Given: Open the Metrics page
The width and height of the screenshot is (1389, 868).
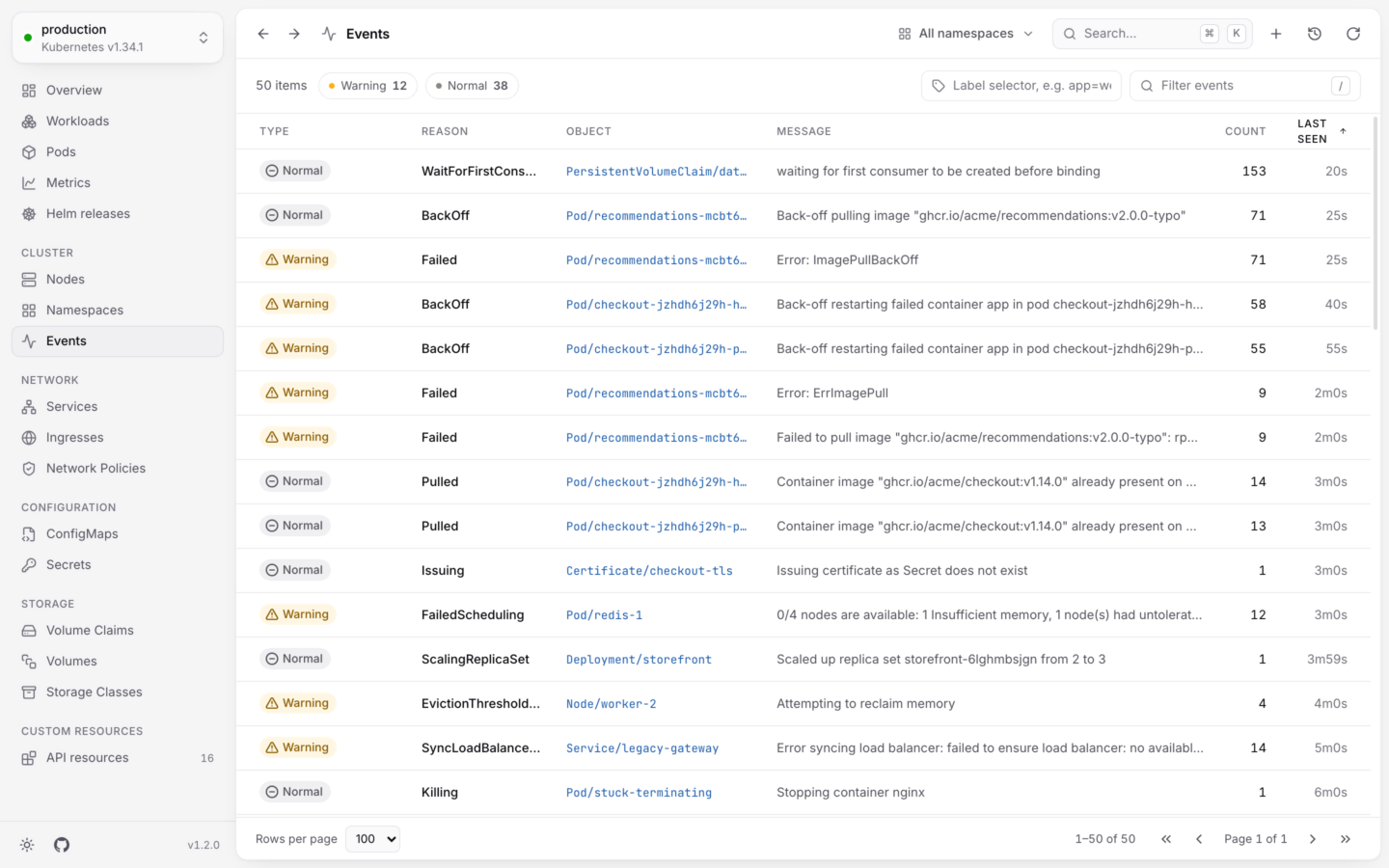Looking at the screenshot, I should click(118, 183).
